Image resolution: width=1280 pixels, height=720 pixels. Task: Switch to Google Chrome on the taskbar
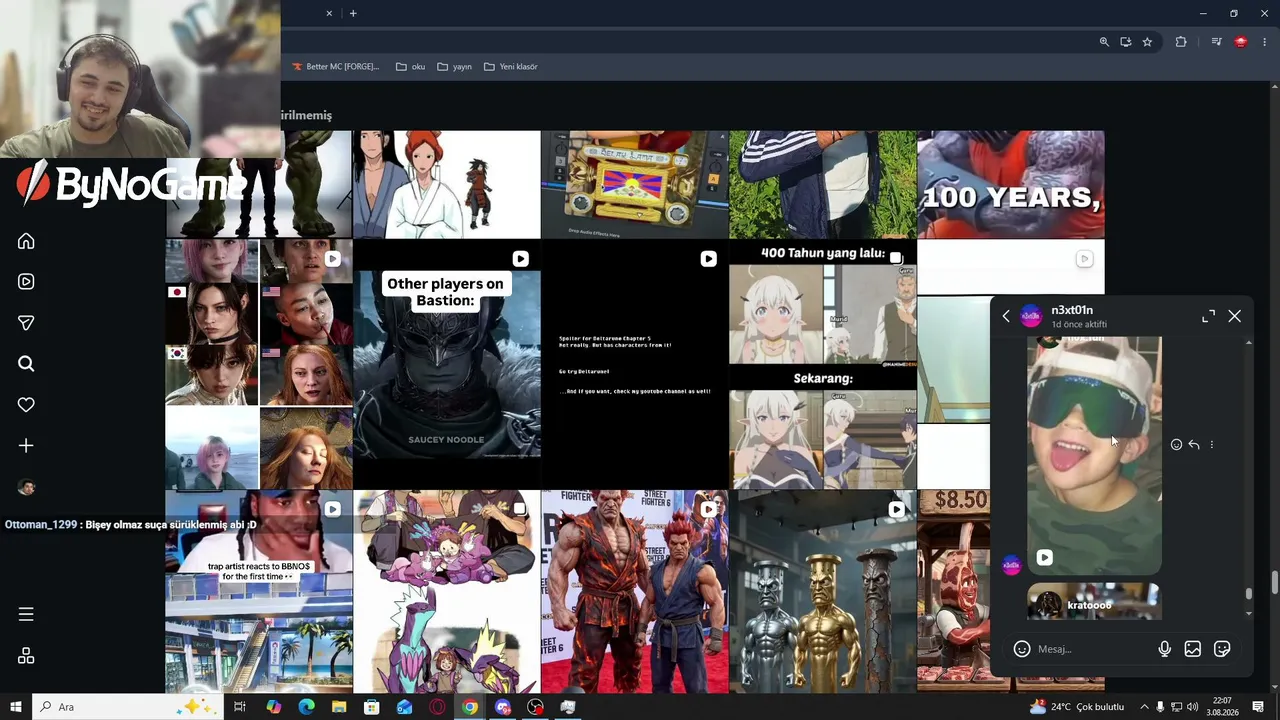470,707
